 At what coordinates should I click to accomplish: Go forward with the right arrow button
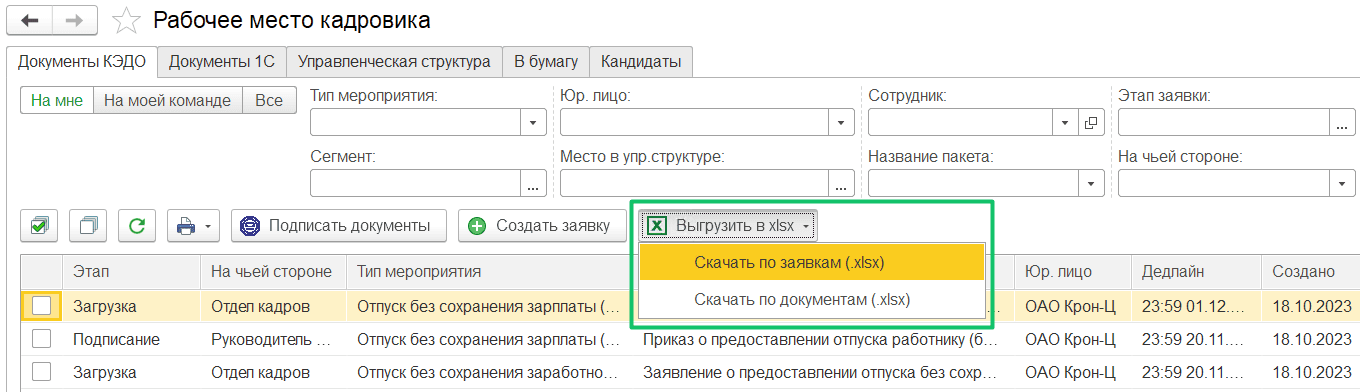point(74,20)
